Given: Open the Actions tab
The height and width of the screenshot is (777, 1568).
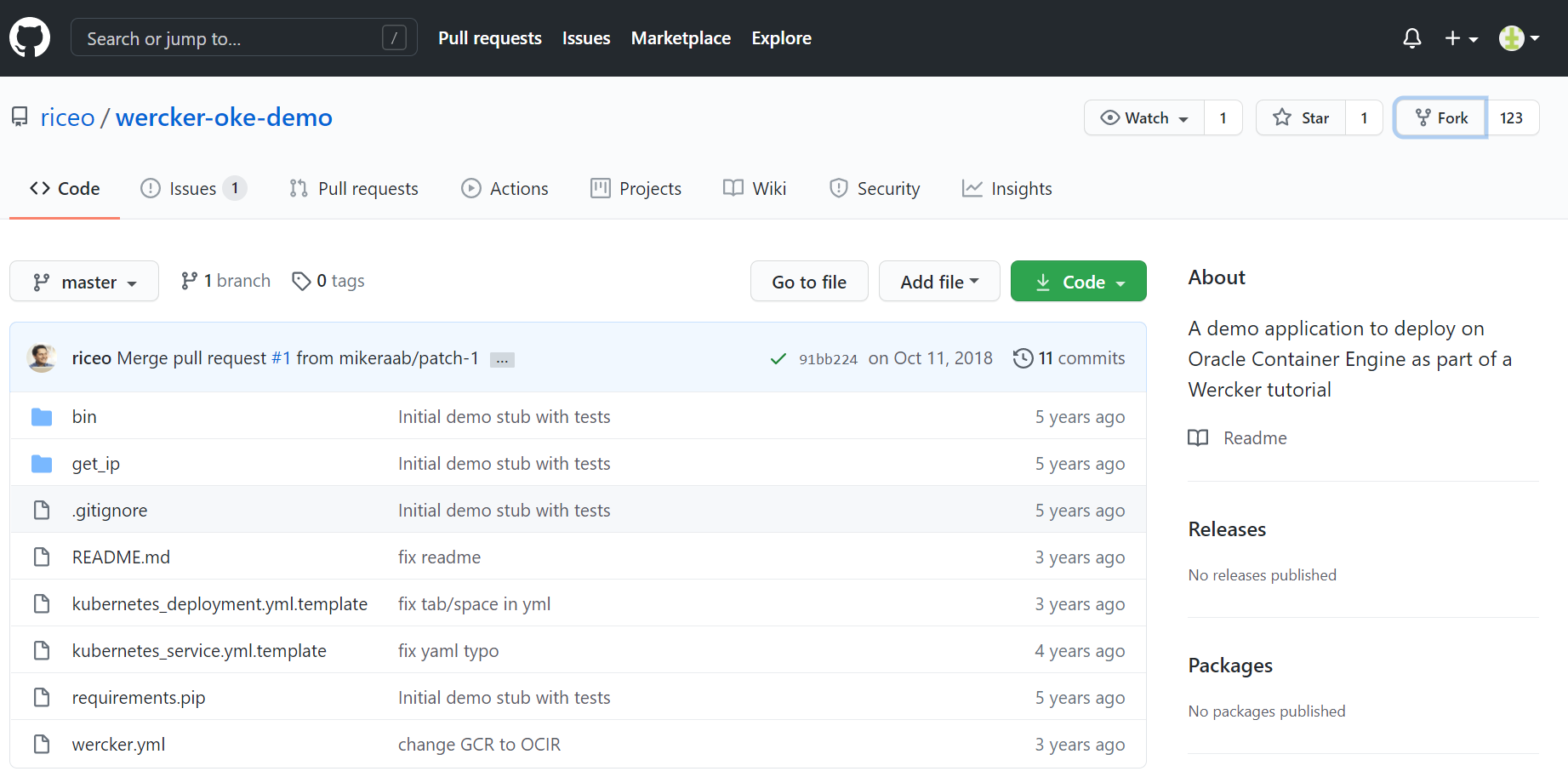Looking at the screenshot, I should [x=505, y=189].
